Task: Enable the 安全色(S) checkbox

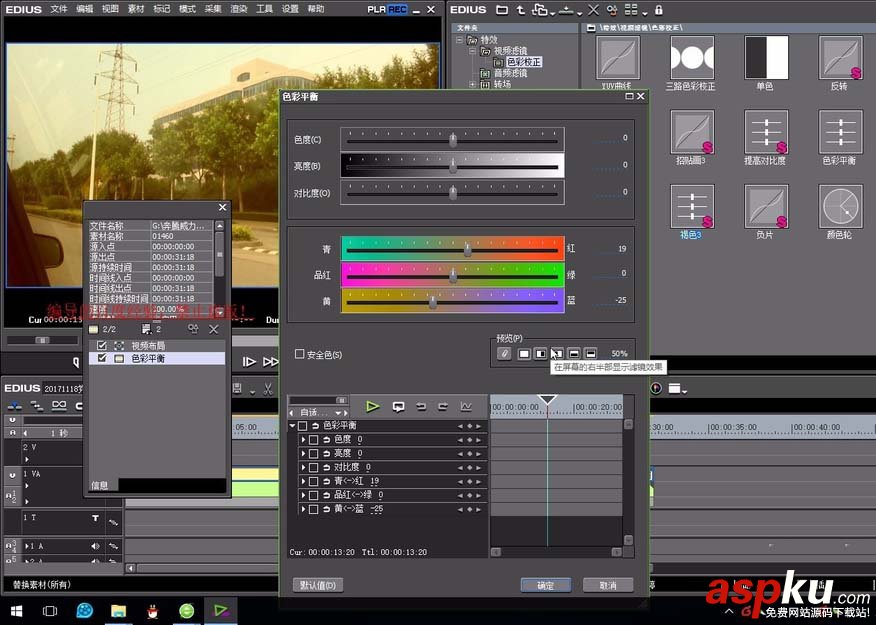Action: coord(299,354)
